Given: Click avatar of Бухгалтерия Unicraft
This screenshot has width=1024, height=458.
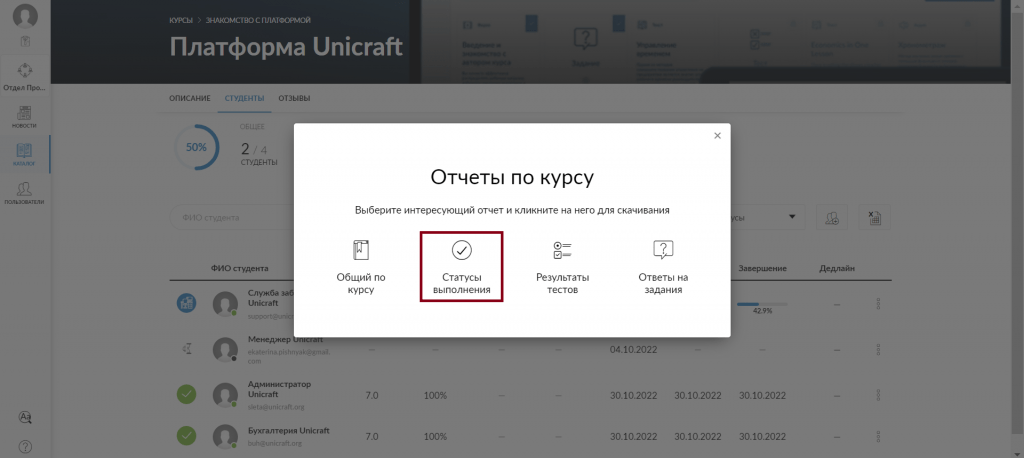Looking at the screenshot, I should coord(225,436).
